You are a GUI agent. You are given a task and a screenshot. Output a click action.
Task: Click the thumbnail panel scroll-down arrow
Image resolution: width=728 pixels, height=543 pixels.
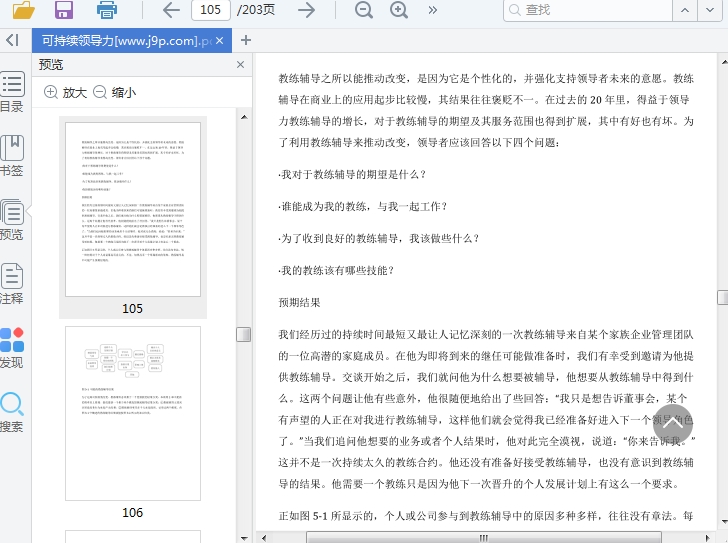(x=244, y=538)
